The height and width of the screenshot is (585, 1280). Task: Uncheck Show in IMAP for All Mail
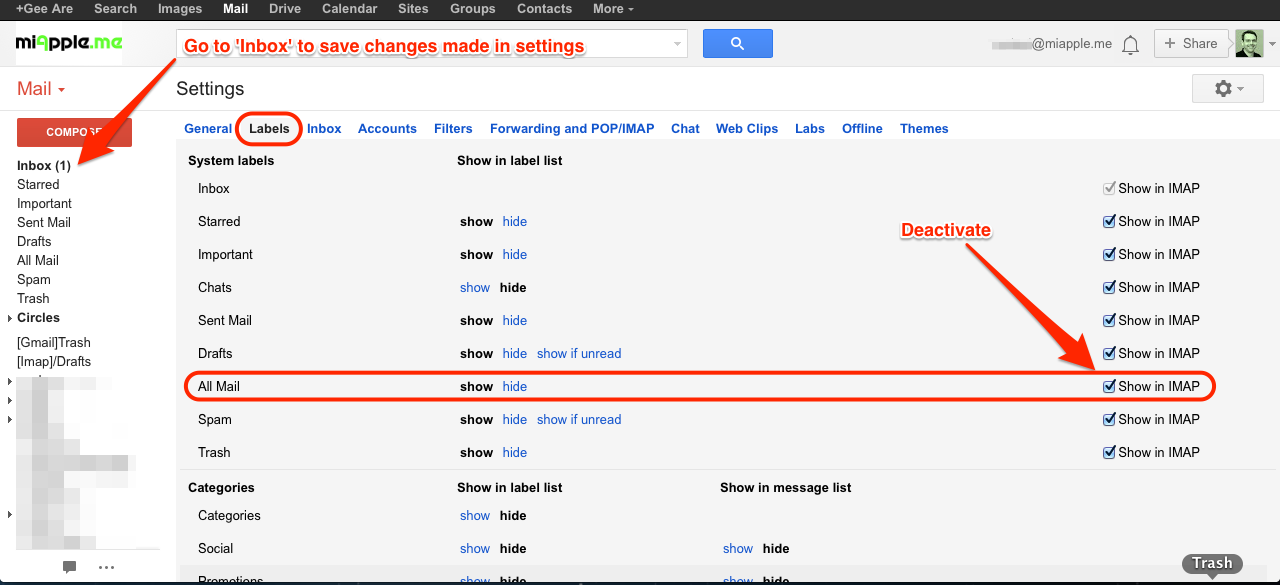click(1109, 387)
